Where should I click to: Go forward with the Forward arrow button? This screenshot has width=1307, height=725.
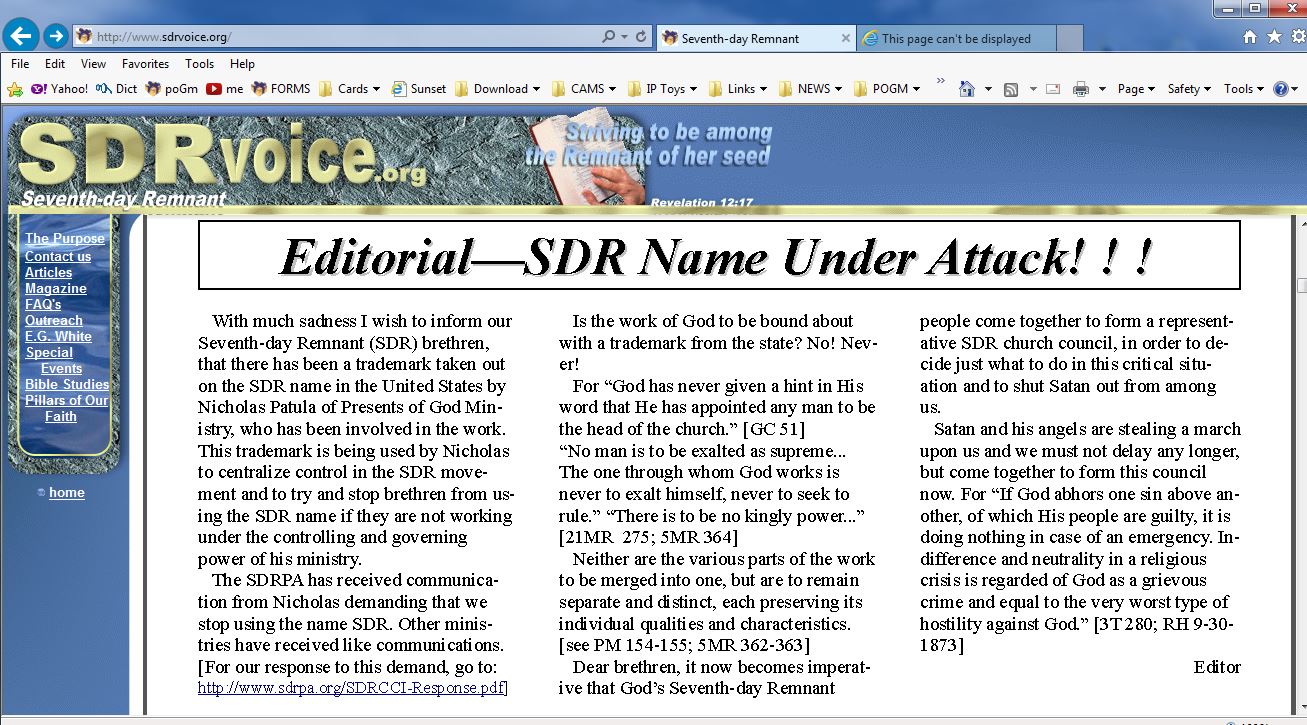tap(56, 37)
